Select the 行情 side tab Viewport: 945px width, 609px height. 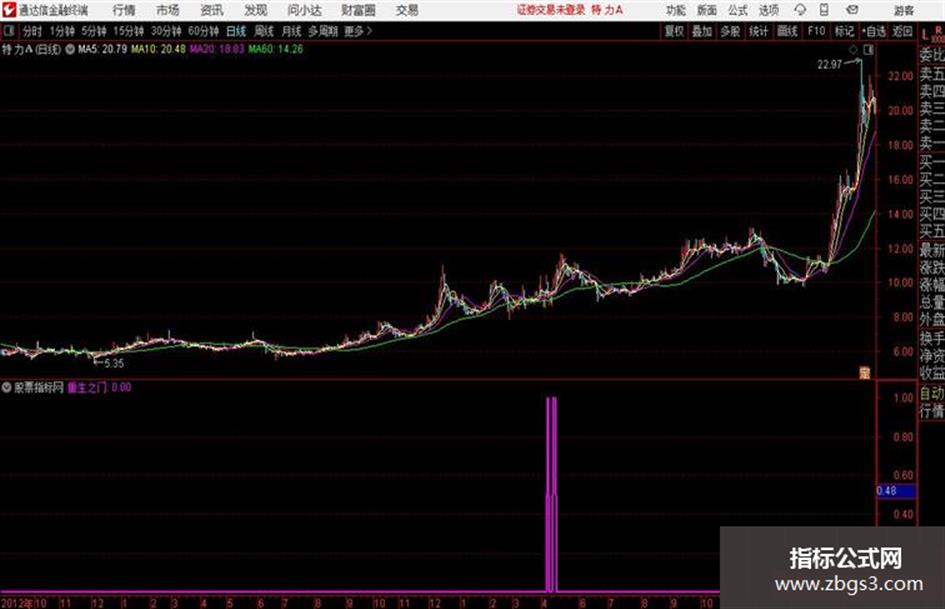pos(932,412)
